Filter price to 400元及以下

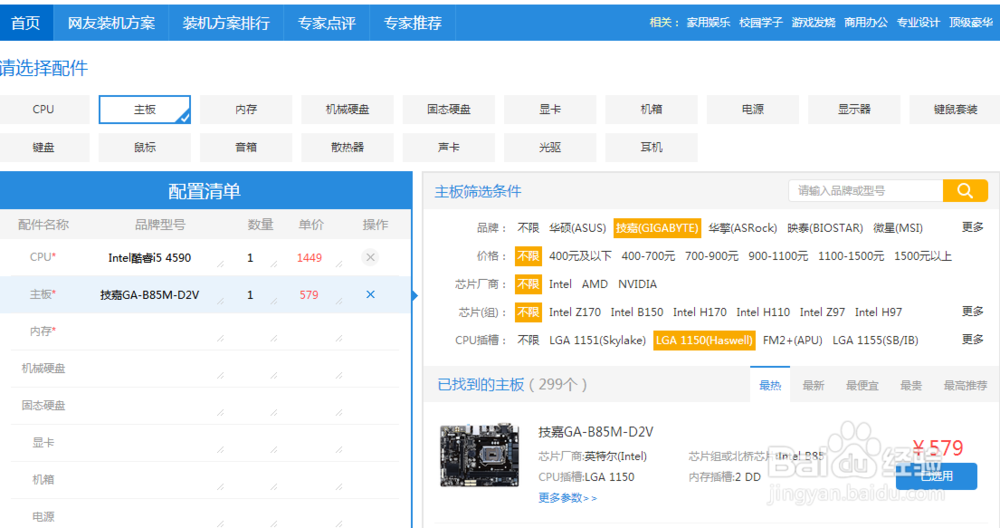[x=580, y=256]
